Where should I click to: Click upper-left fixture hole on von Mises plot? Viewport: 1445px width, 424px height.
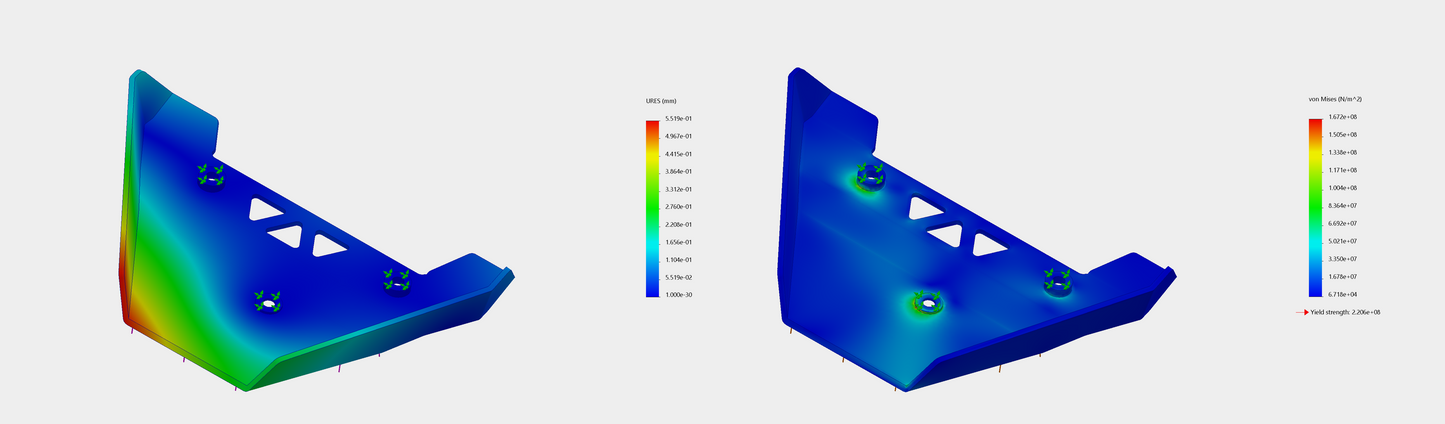click(869, 178)
